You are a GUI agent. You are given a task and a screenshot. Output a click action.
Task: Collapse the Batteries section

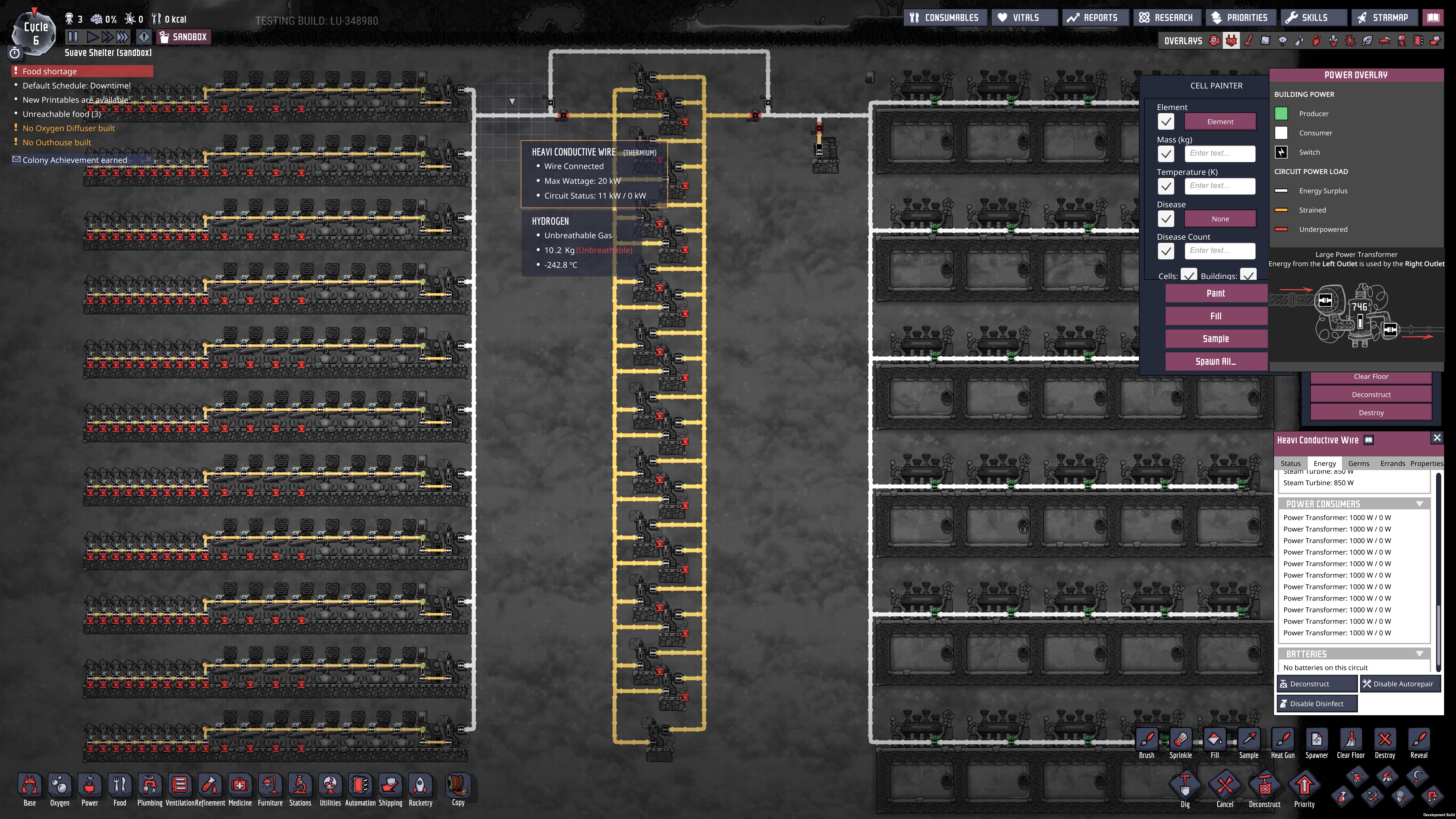tap(1419, 654)
